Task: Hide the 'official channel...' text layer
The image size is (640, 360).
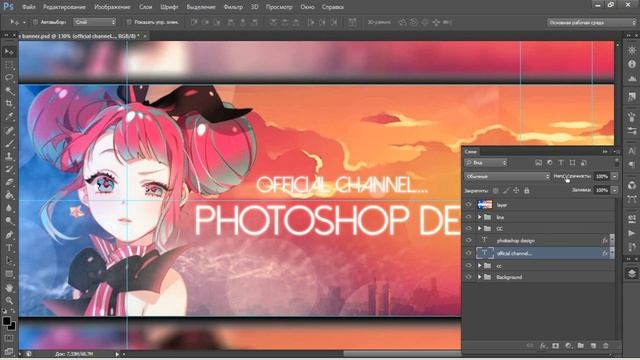Action: [x=469, y=253]
